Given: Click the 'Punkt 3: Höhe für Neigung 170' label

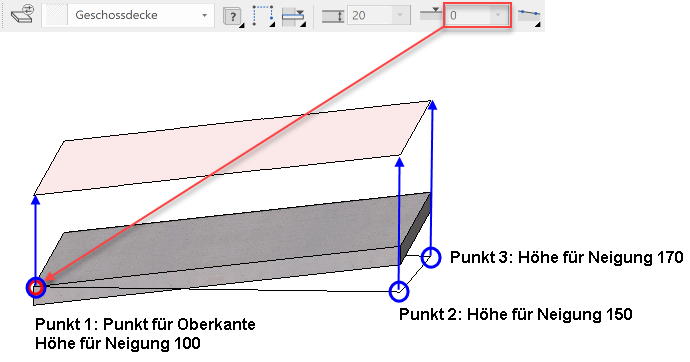Looking at the screenshot, I should [x=566, y=257].
